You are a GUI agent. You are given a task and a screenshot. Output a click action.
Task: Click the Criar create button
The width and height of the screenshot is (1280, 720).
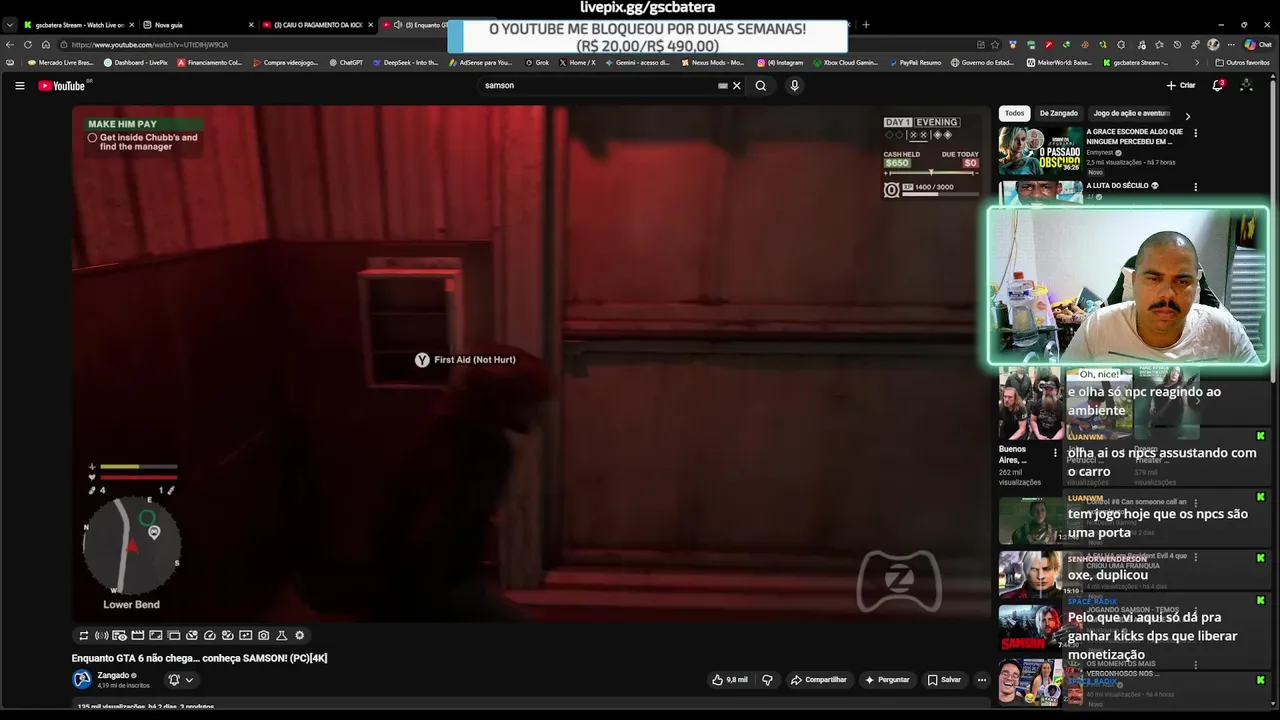click(x=1181, y=86)
